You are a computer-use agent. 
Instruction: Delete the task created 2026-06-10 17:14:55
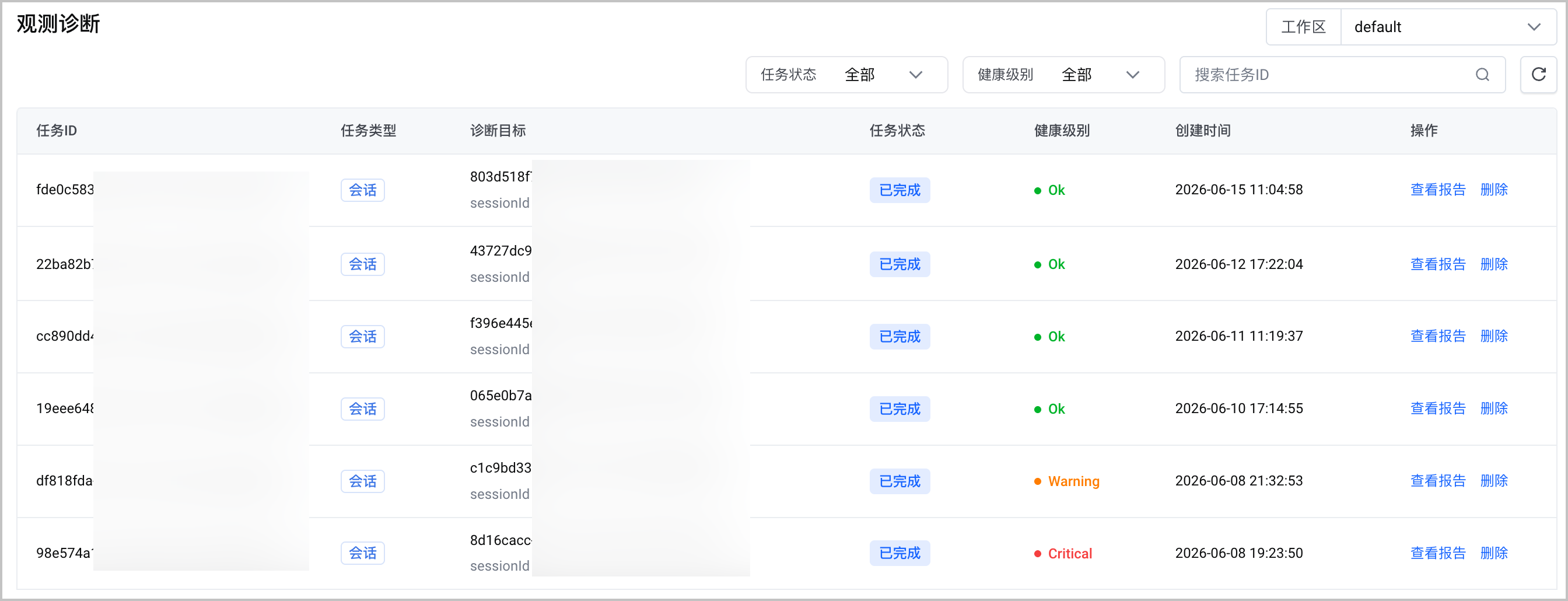[1494, 408]
